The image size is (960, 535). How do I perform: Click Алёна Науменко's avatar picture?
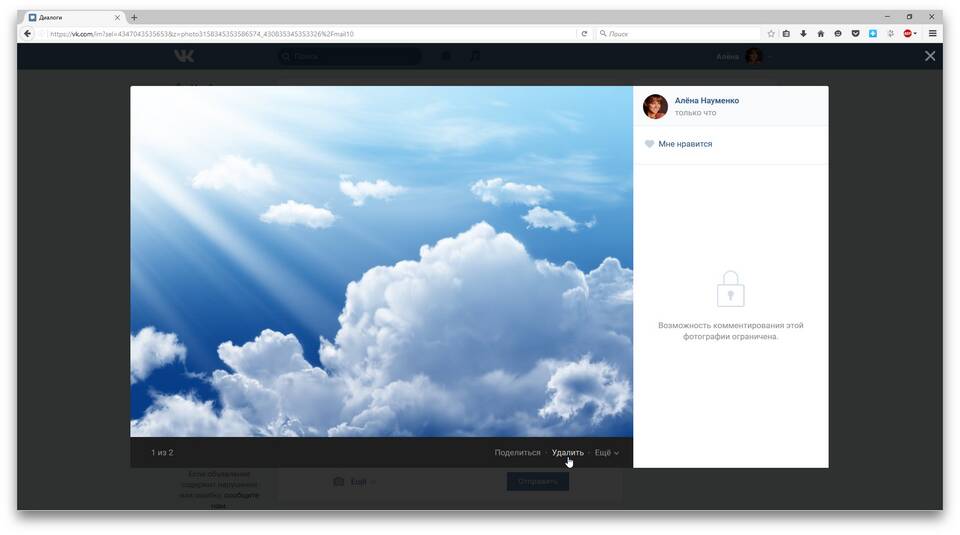(x=655, y=107)
